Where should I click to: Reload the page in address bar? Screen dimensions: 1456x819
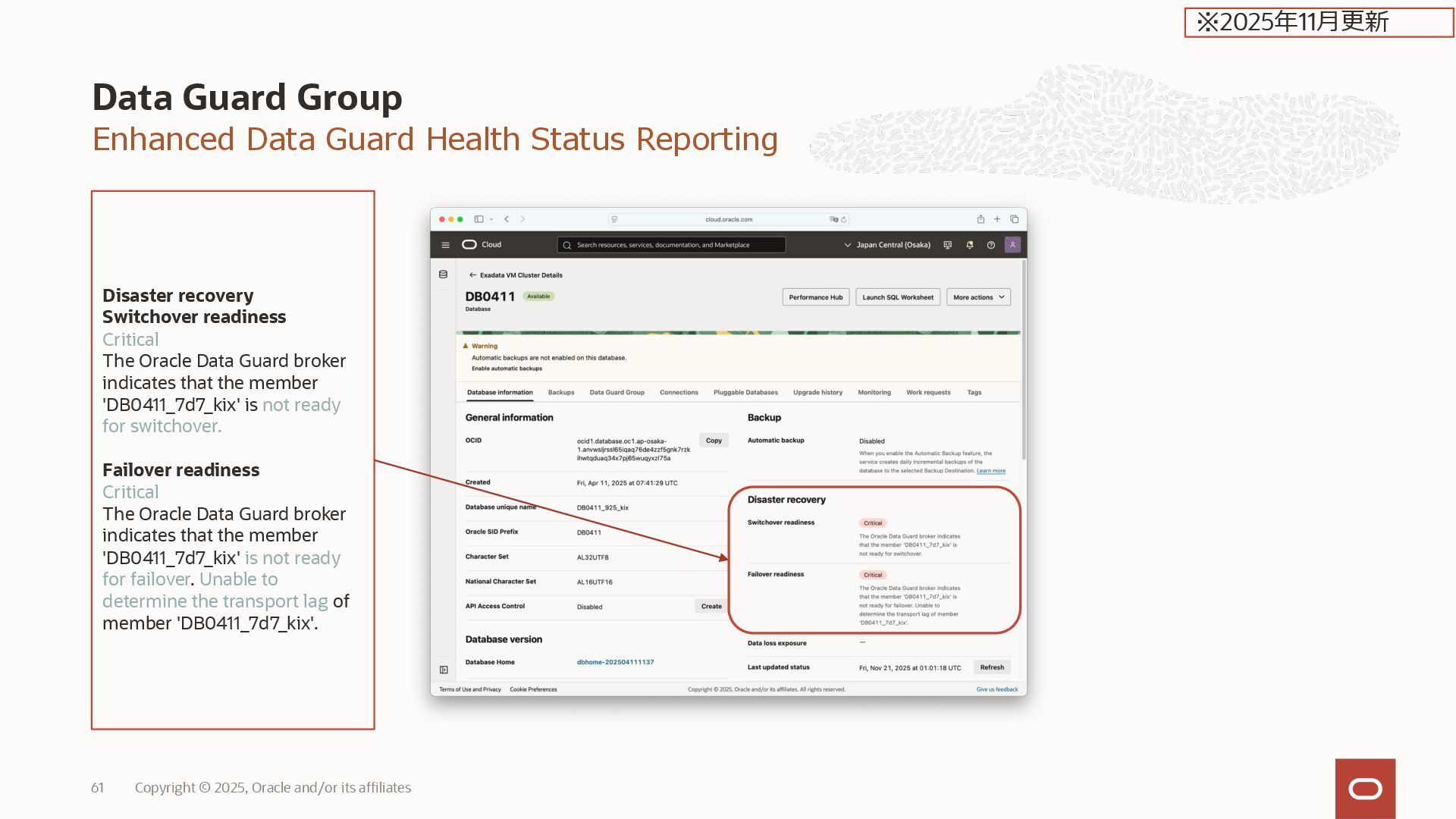(843, 220)
